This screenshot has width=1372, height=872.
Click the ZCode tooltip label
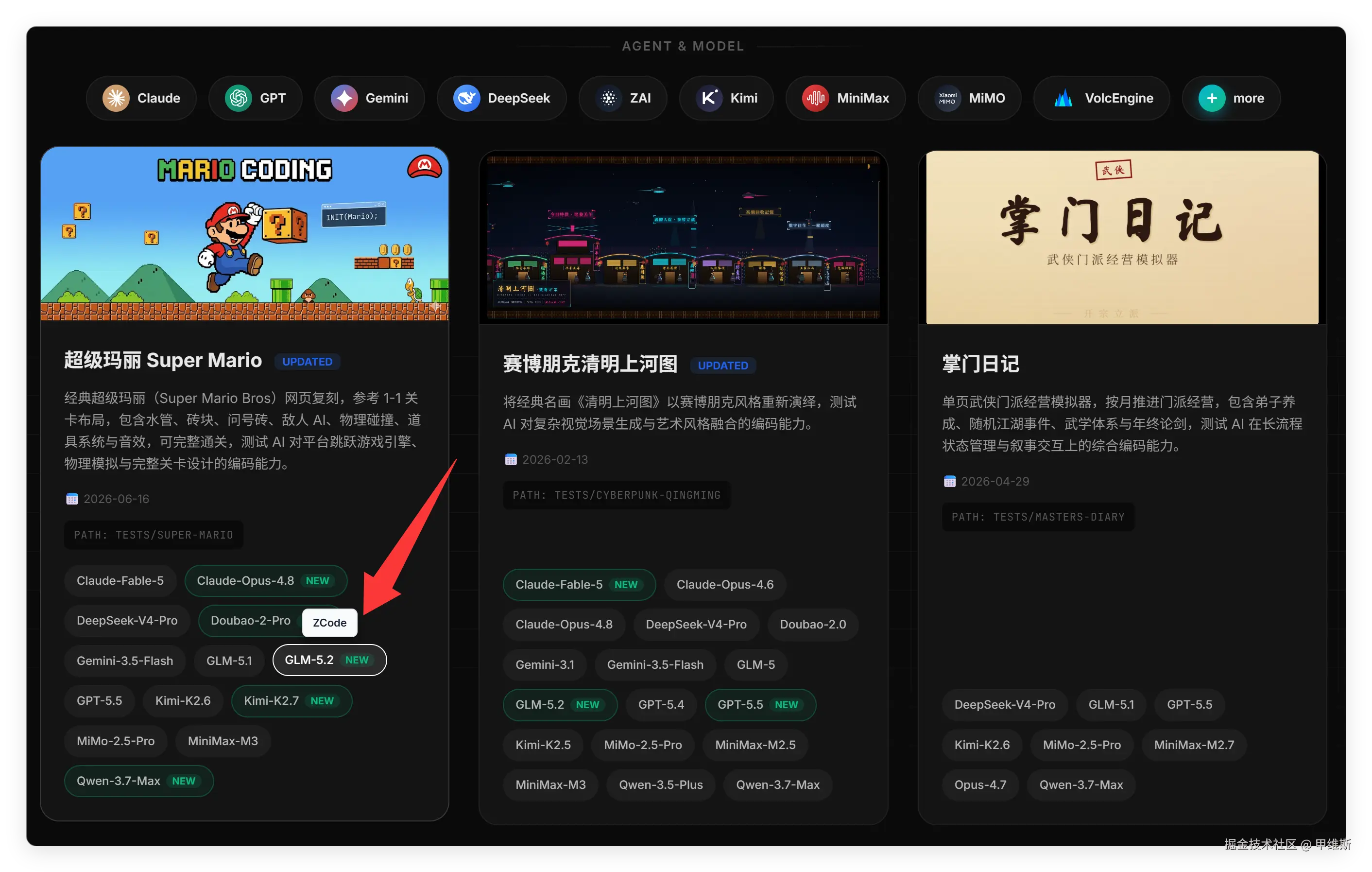(329, 623)
